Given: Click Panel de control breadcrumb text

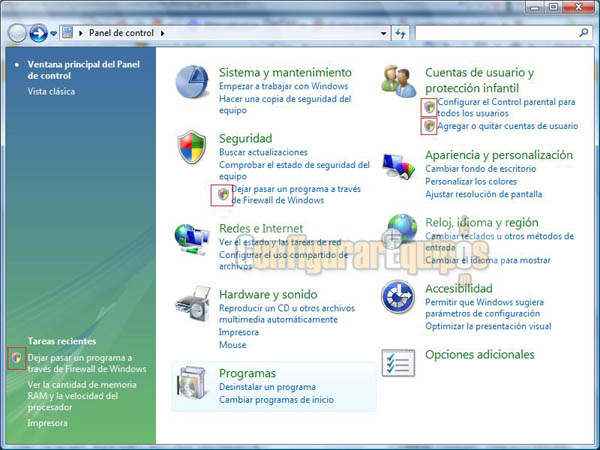Looking at the screenshot, I should click(121, 33).
